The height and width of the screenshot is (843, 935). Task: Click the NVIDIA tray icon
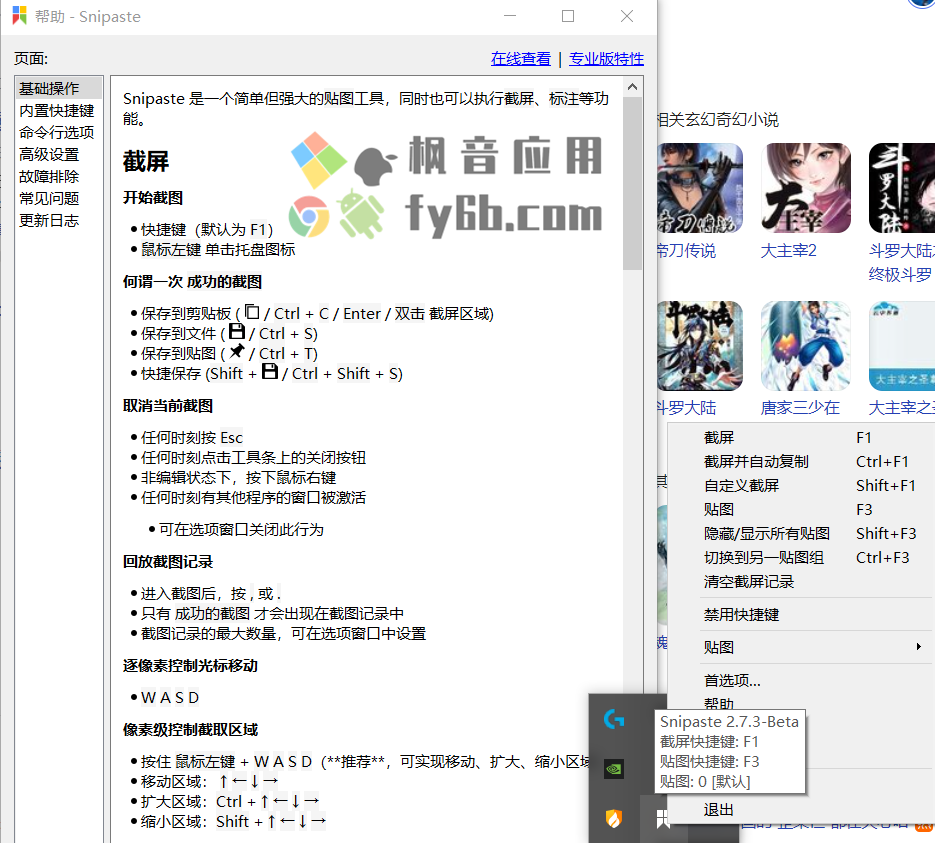click(x=614, y=769)
